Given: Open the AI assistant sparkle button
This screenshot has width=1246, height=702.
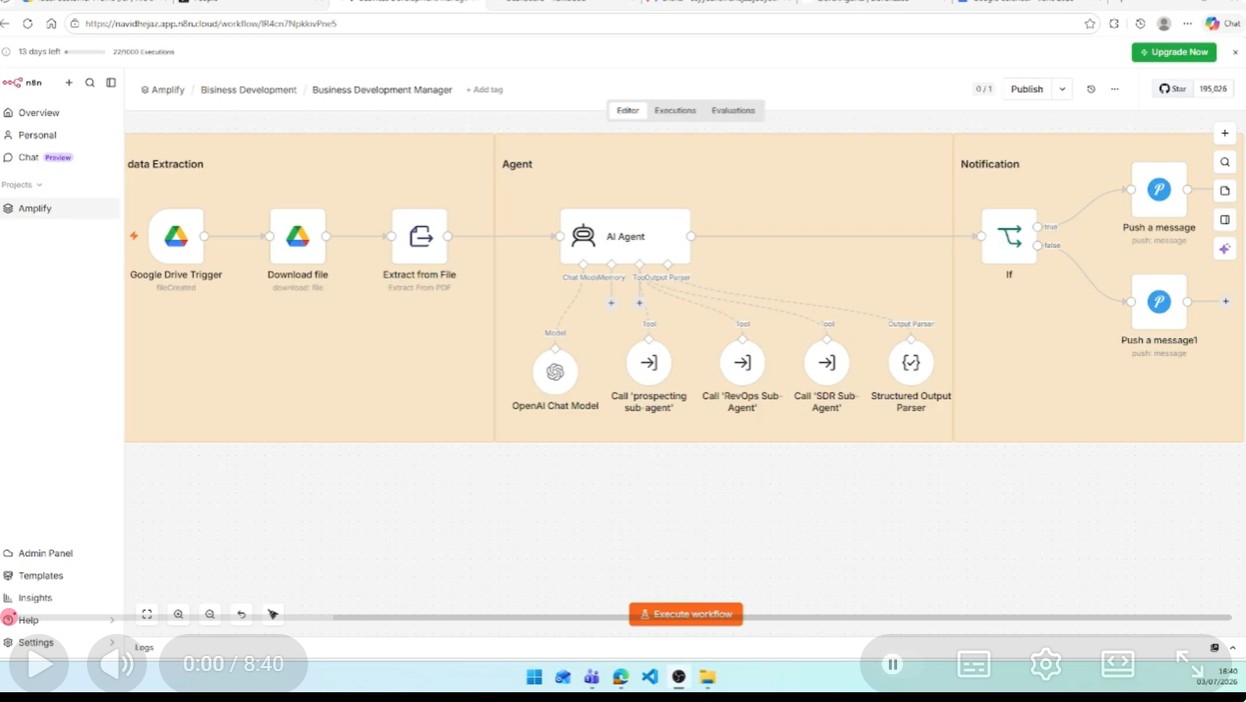Looking at the screenshot, I should point(1225,249).
